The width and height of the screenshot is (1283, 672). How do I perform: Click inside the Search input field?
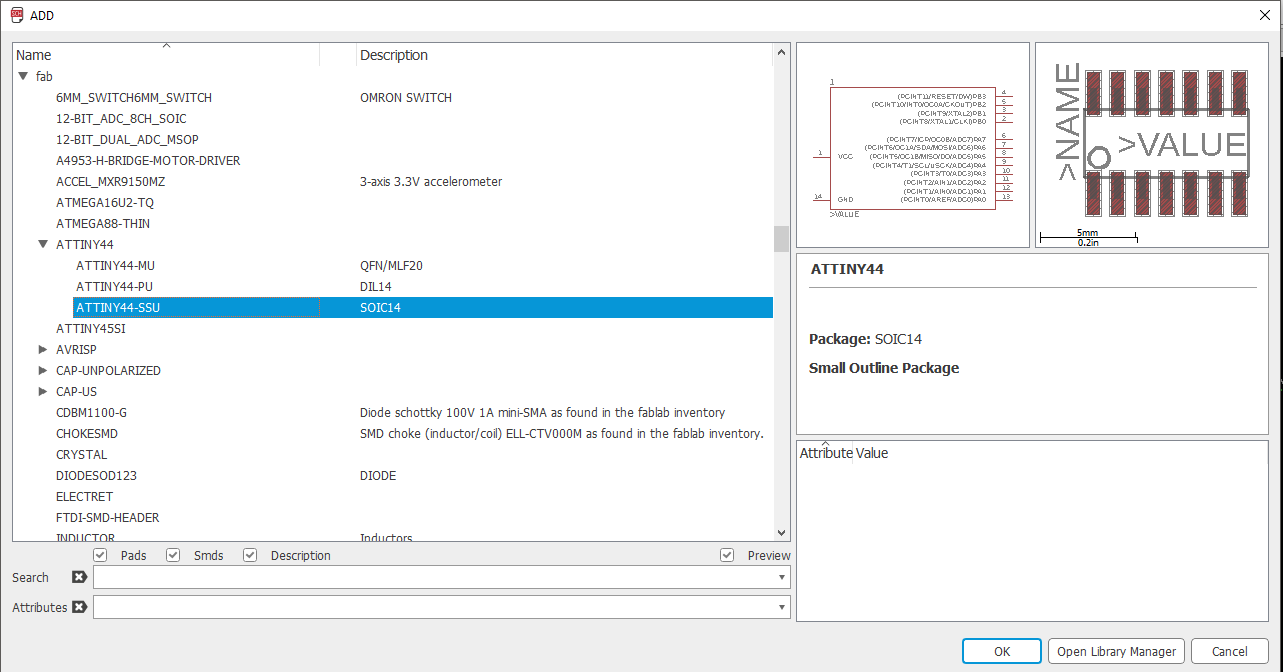[x=433, y=577]
